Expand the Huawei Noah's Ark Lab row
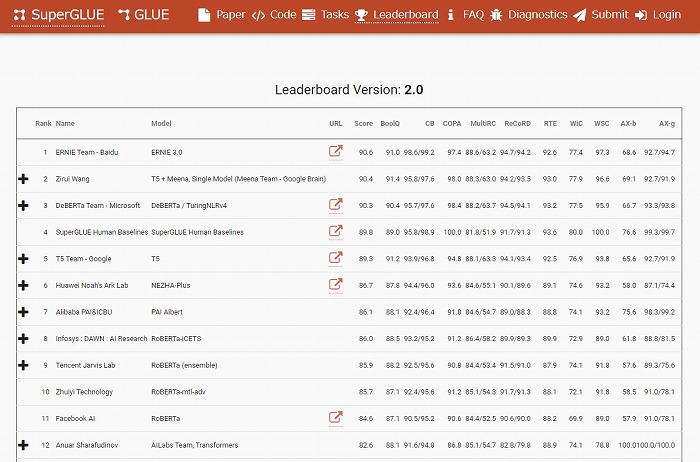Screen dimensions: 700x462 tap(23, 285)
